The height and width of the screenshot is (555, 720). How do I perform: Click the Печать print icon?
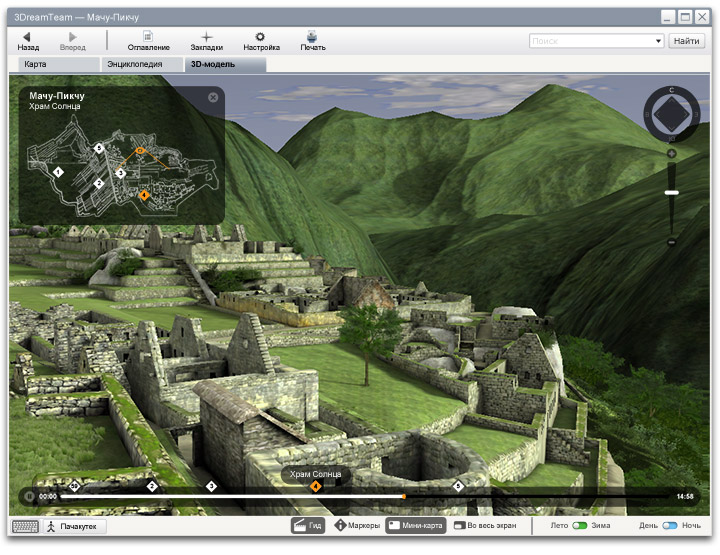point(313,38)
